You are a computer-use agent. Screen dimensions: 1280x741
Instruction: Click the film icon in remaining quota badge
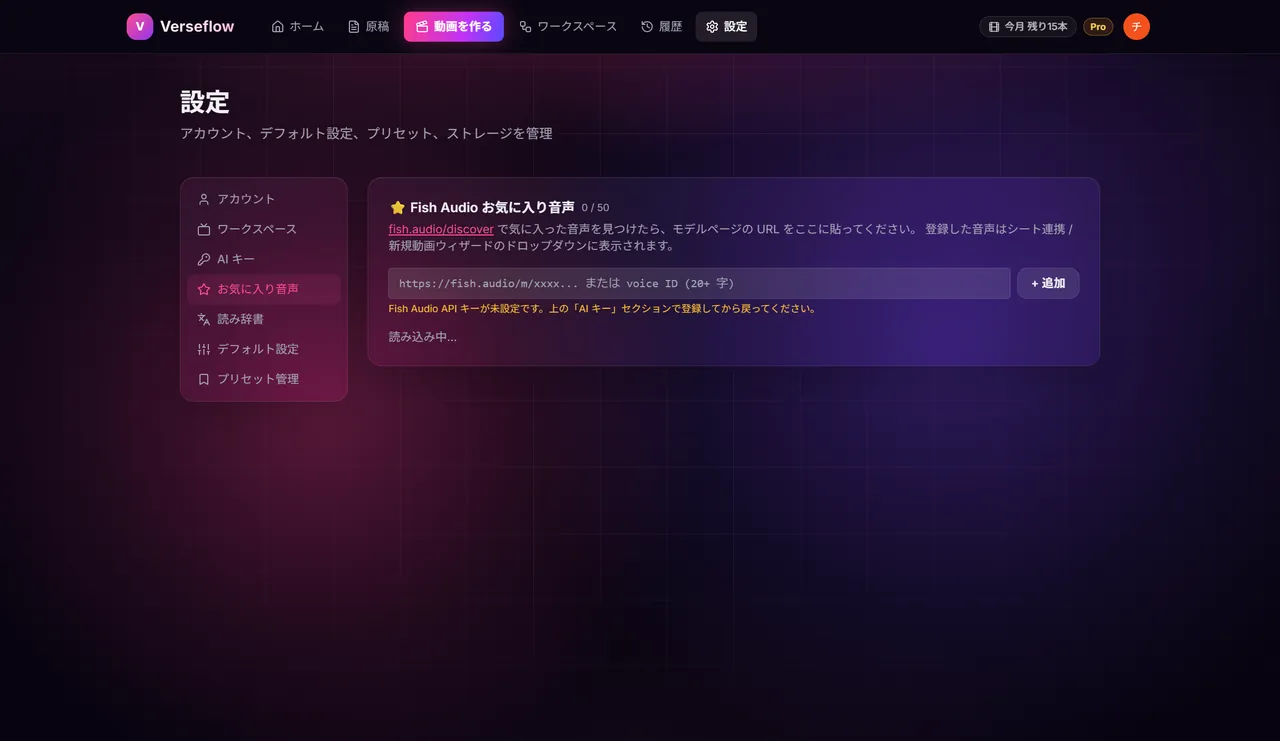pyautogui.click(x=994, y=27)
